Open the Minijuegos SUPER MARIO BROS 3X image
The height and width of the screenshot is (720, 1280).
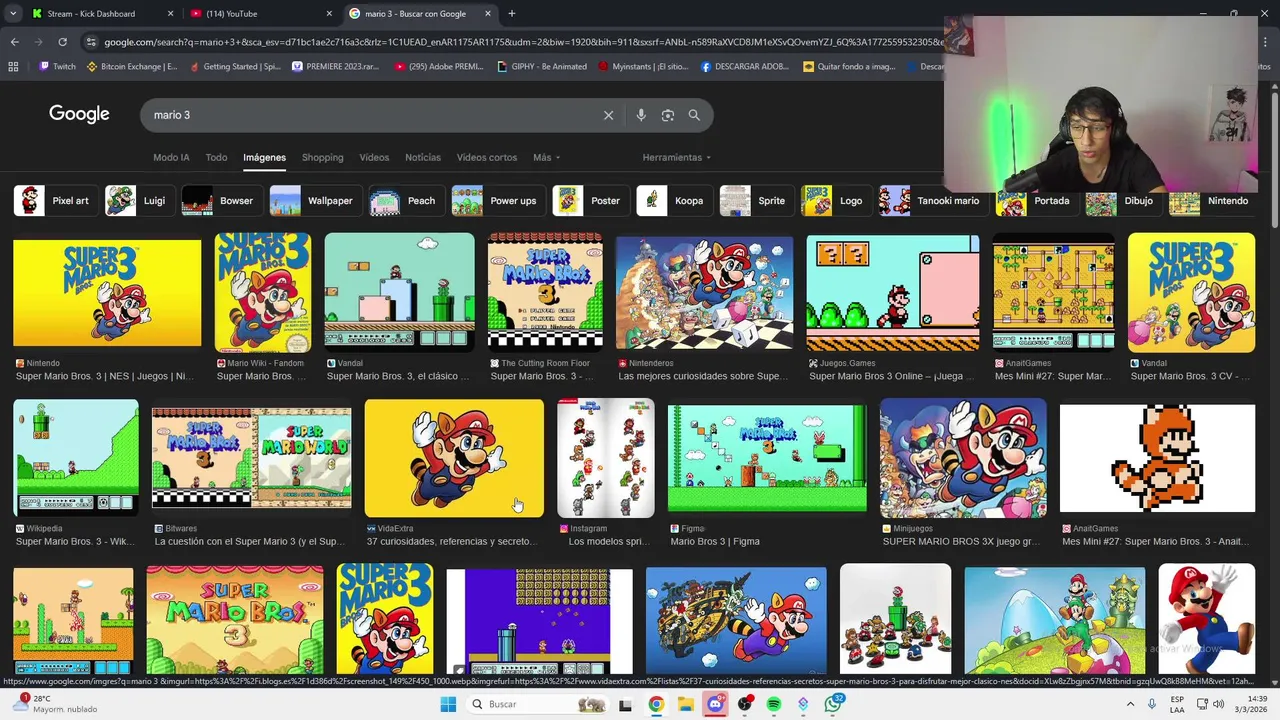point(963,458)
